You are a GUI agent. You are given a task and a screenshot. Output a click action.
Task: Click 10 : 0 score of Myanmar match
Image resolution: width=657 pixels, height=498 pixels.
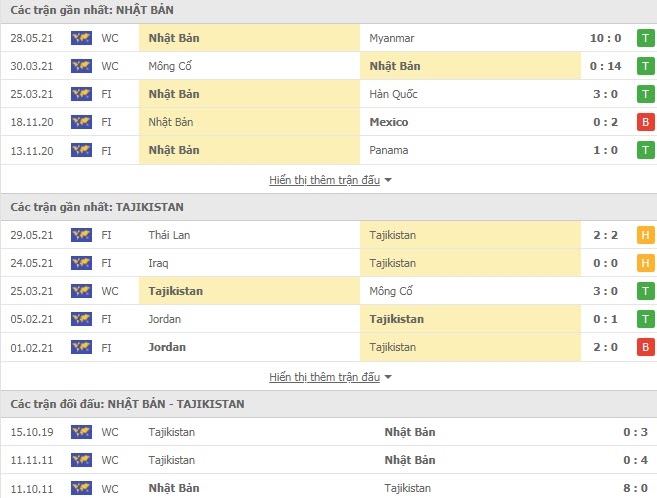[x=605, y=38]
